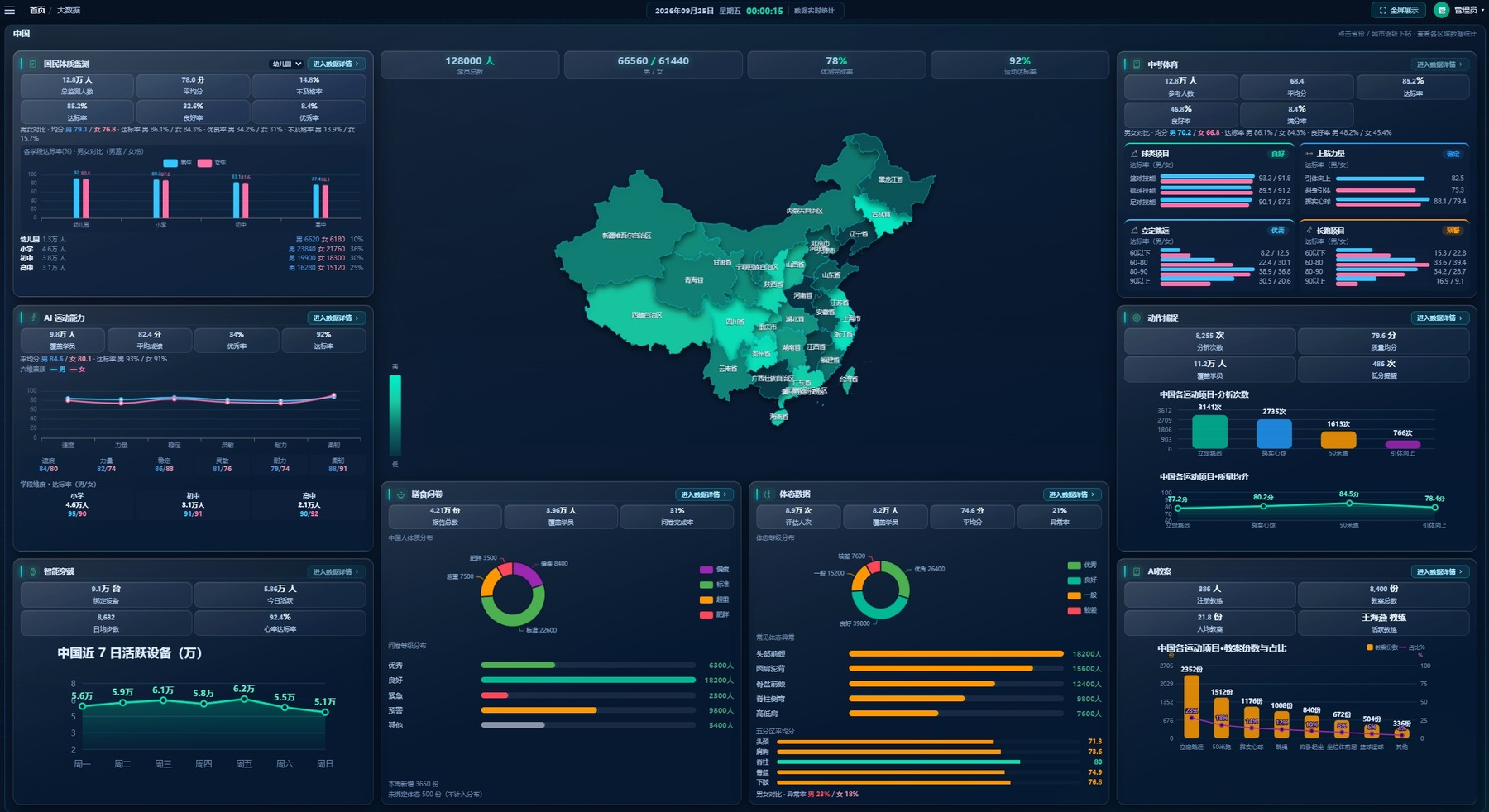Click the 动作捕捉 panel target icon
Screen dimensions: 1489x812
tap(1137, 318)
